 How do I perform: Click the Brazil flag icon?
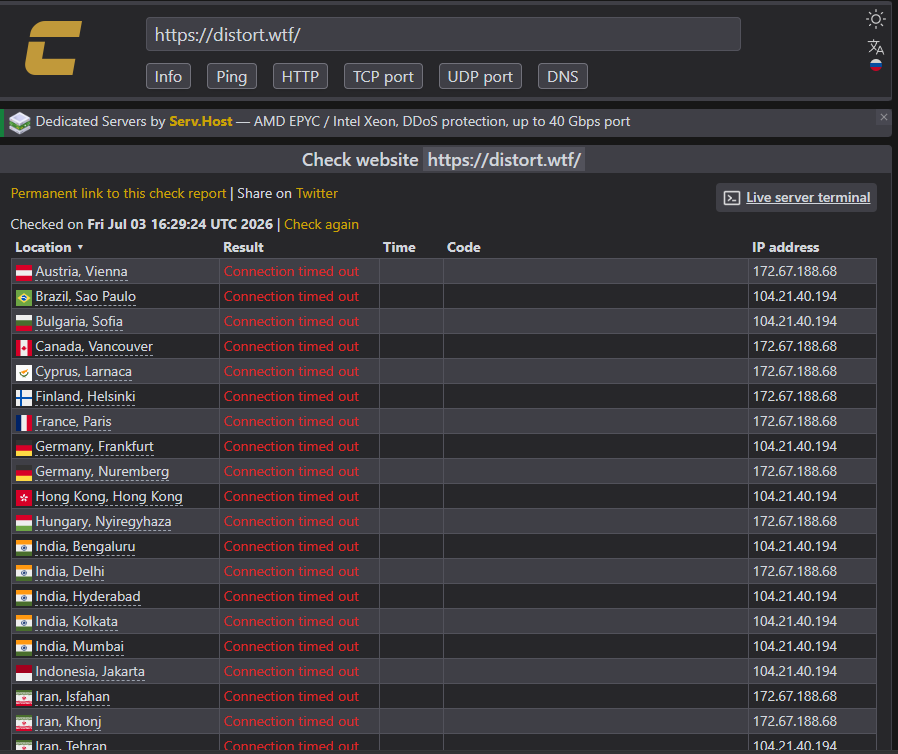pyautogui.click(x=23, y=298)
